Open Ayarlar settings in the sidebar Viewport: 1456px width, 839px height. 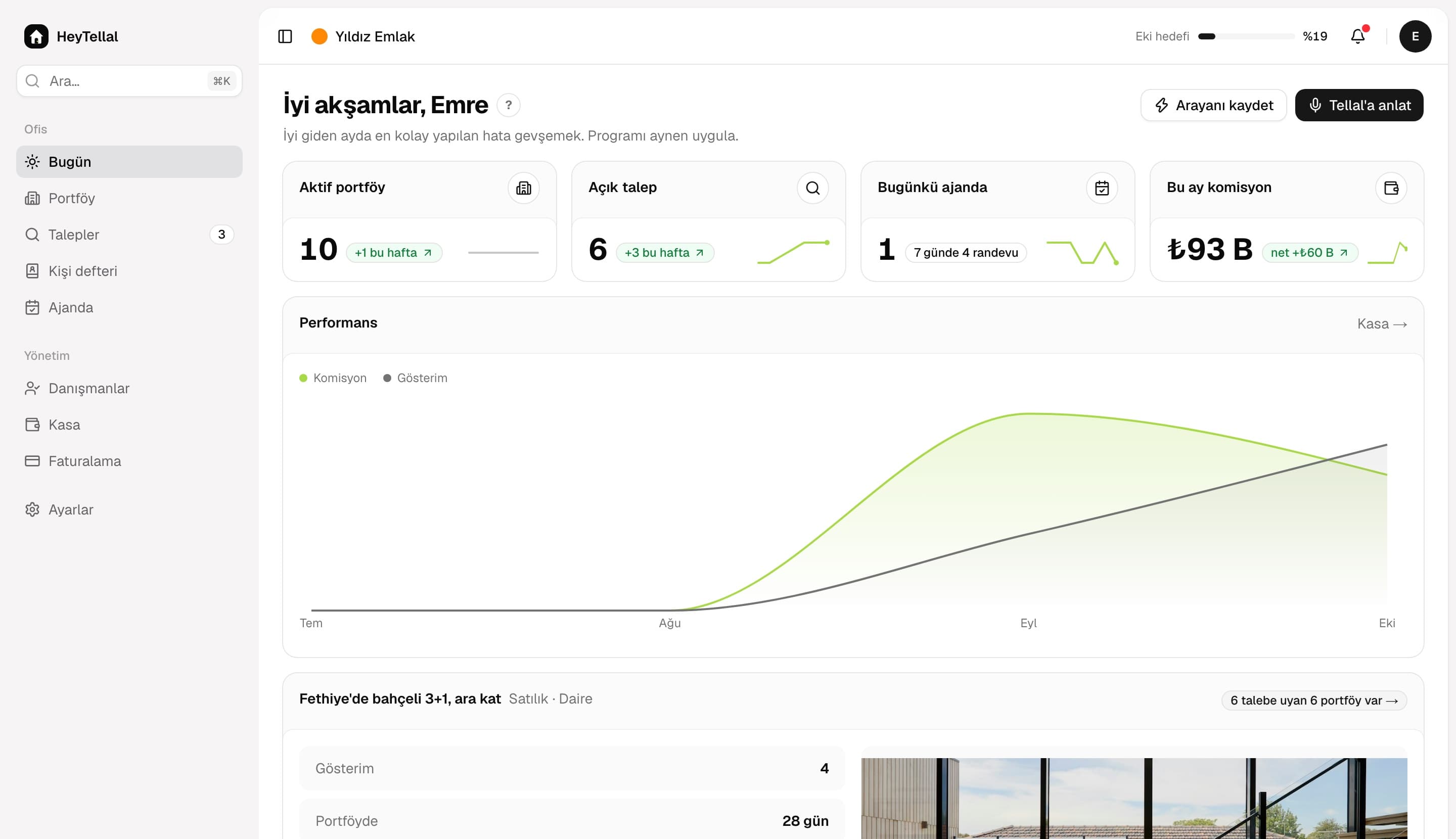click(x=129, y=509)
